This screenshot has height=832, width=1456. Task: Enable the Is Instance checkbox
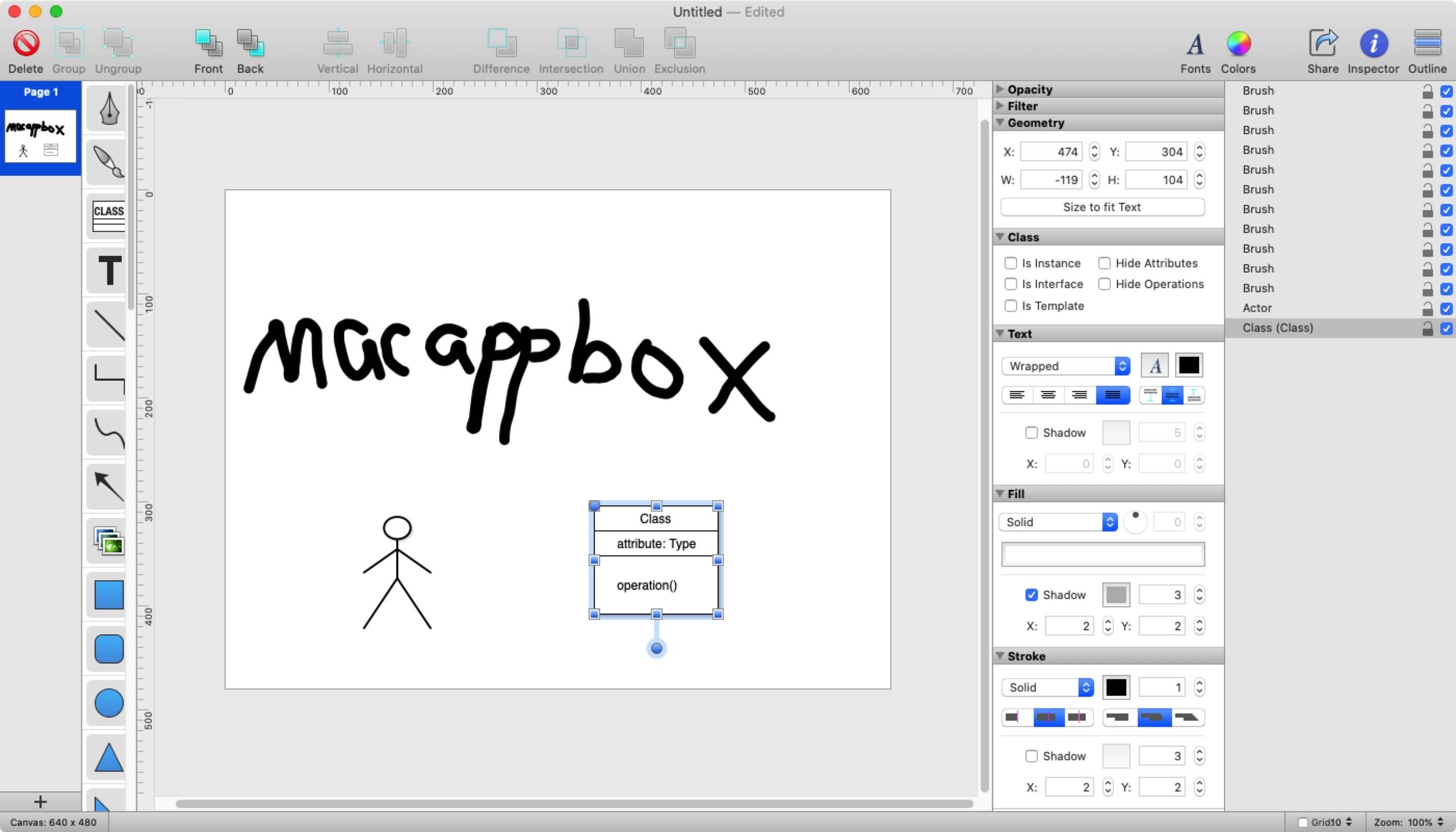pyautogui.click(x=1010, y=263)
